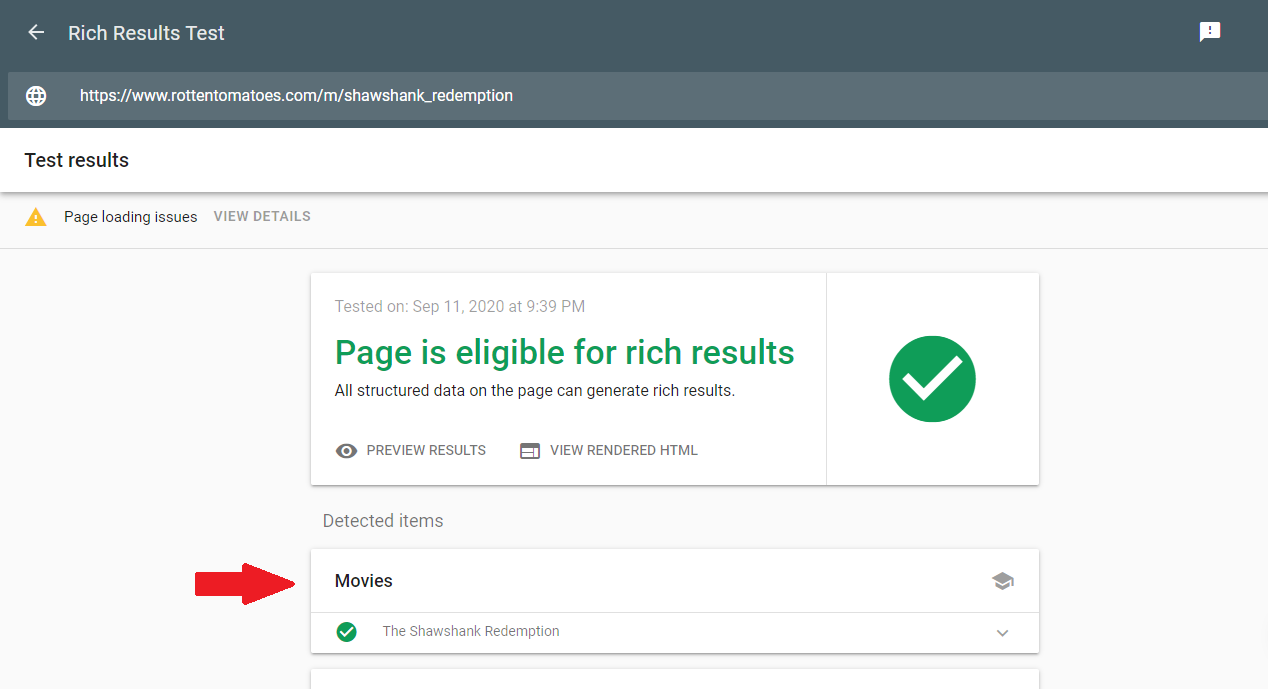This screenshot has height=689, width=1268.
Task: Click Page is eligible for rich results
Action: coord(565,352)
